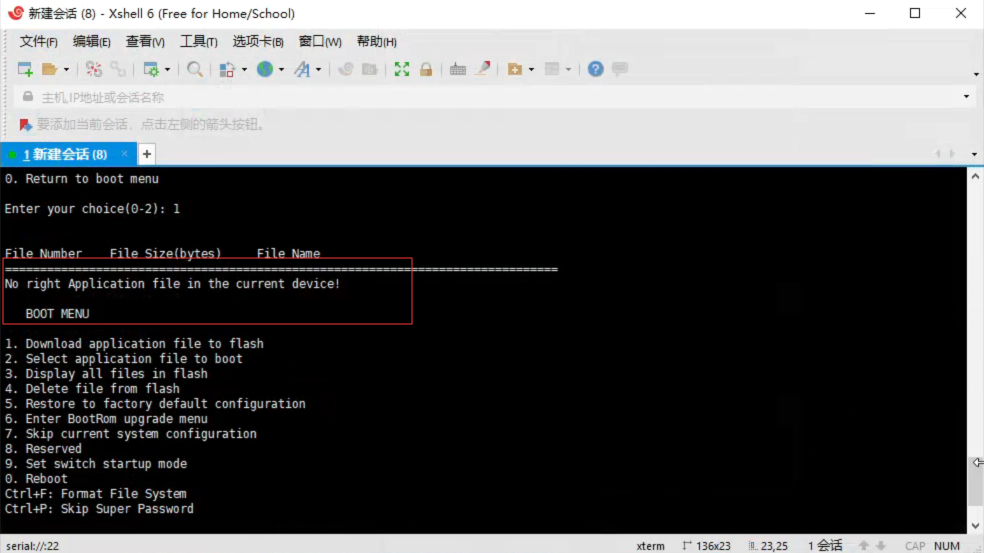The width and height of the screenshot is (984, 553).
Task: Open the 选项卡(B) menu
Action: point(258,42)
